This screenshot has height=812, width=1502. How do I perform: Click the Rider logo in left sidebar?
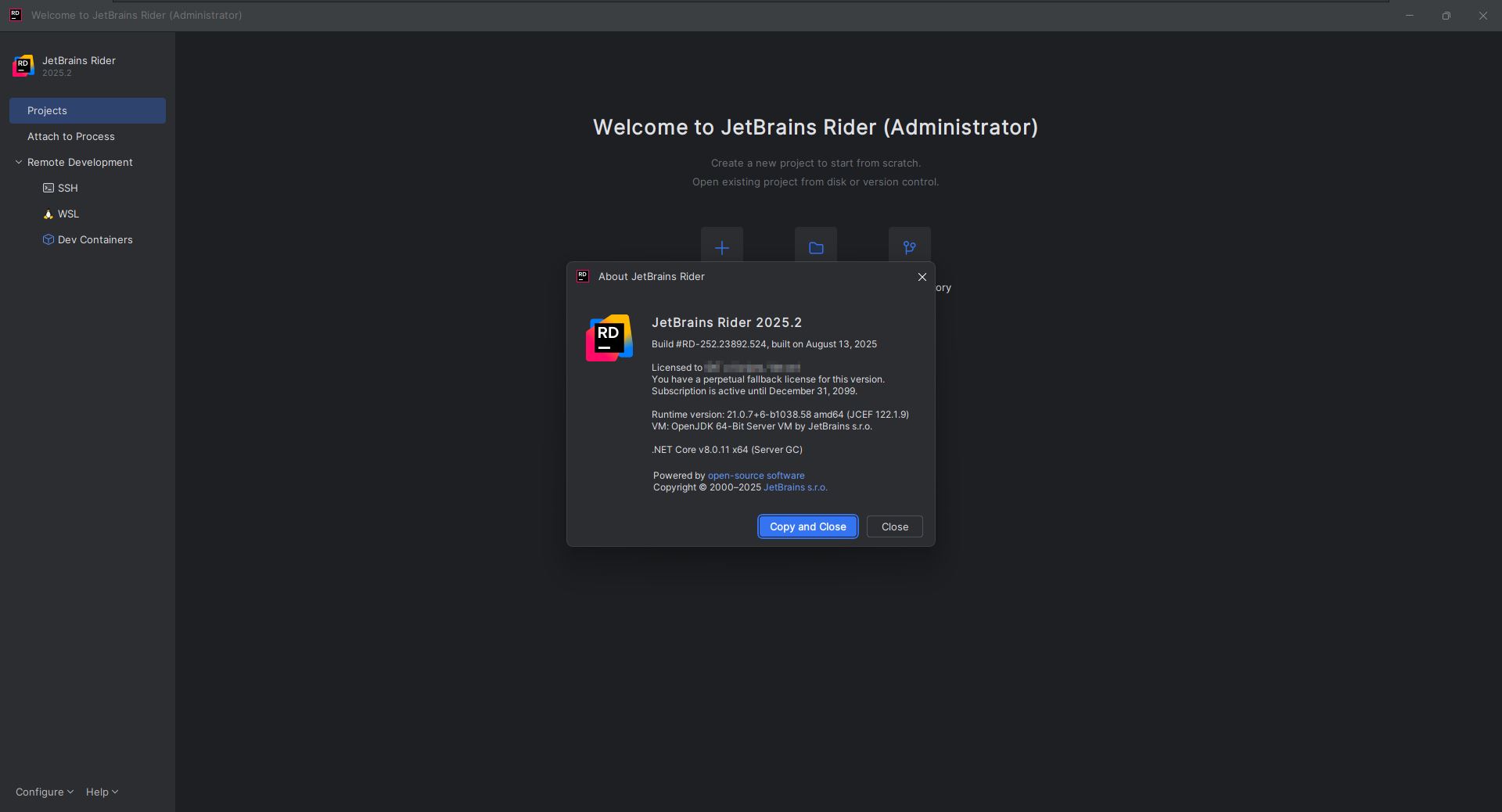point(23,66)
